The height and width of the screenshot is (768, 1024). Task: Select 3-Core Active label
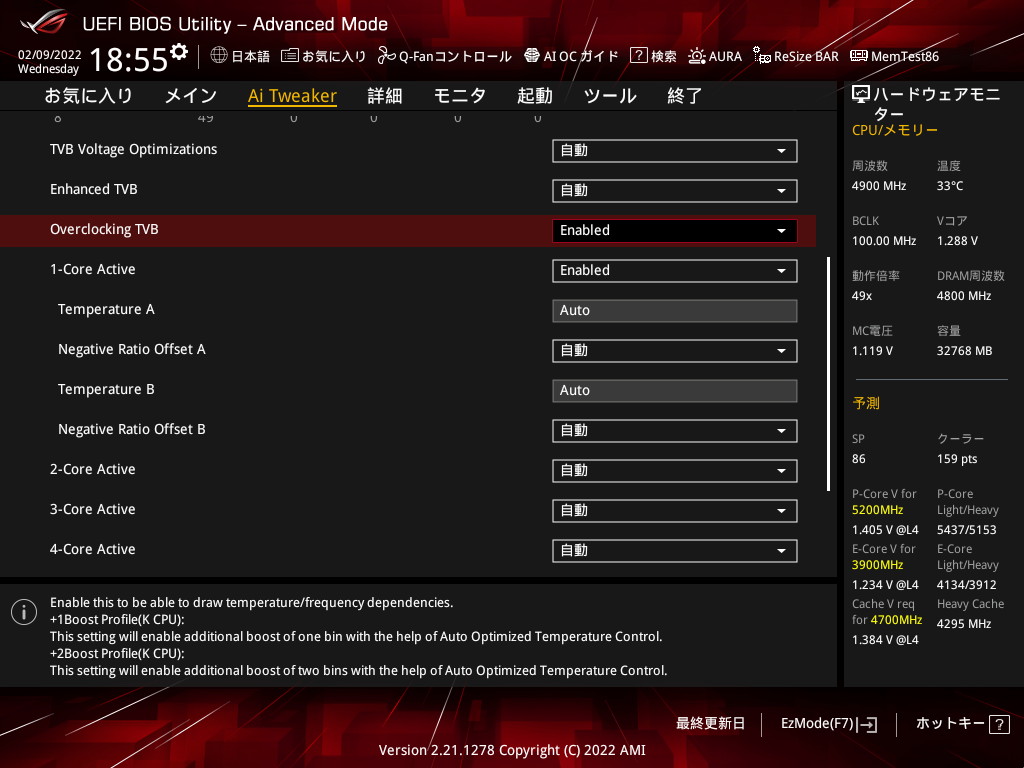coord(93,509)
